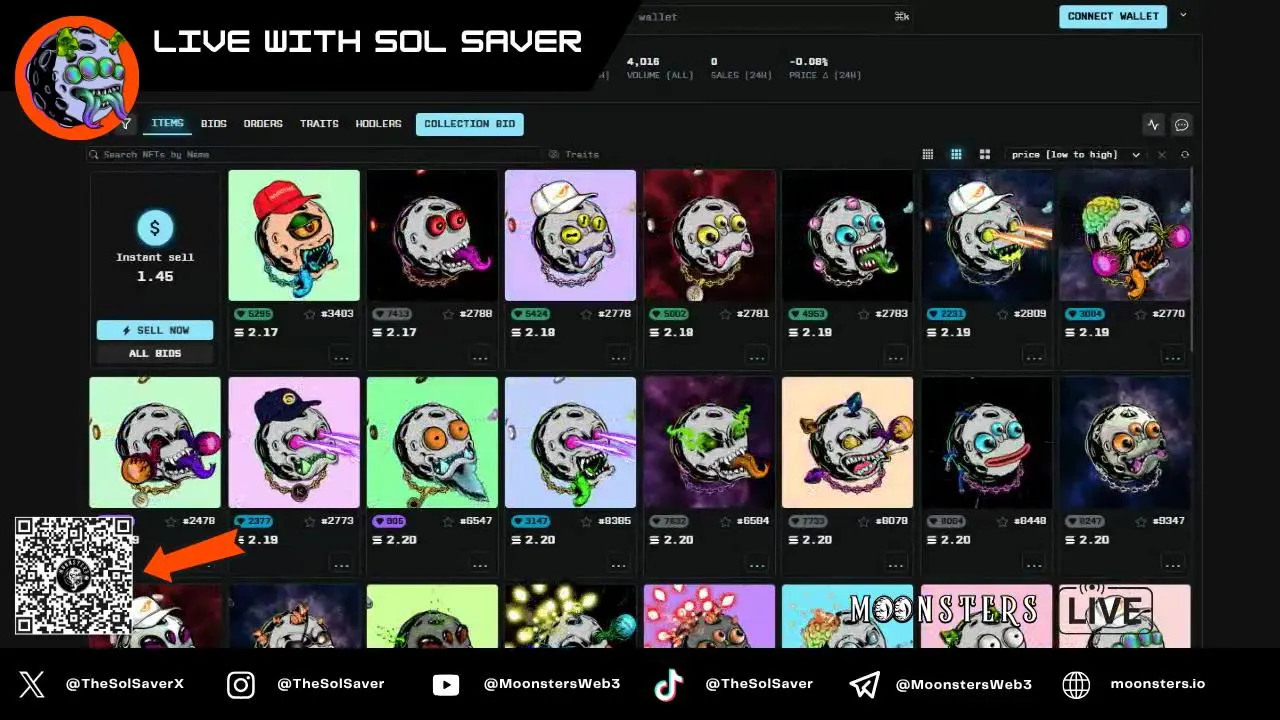This screenshot has width=1280, height=720.
Task: Open the chat bubble icon
Action: click(1182, 125)
